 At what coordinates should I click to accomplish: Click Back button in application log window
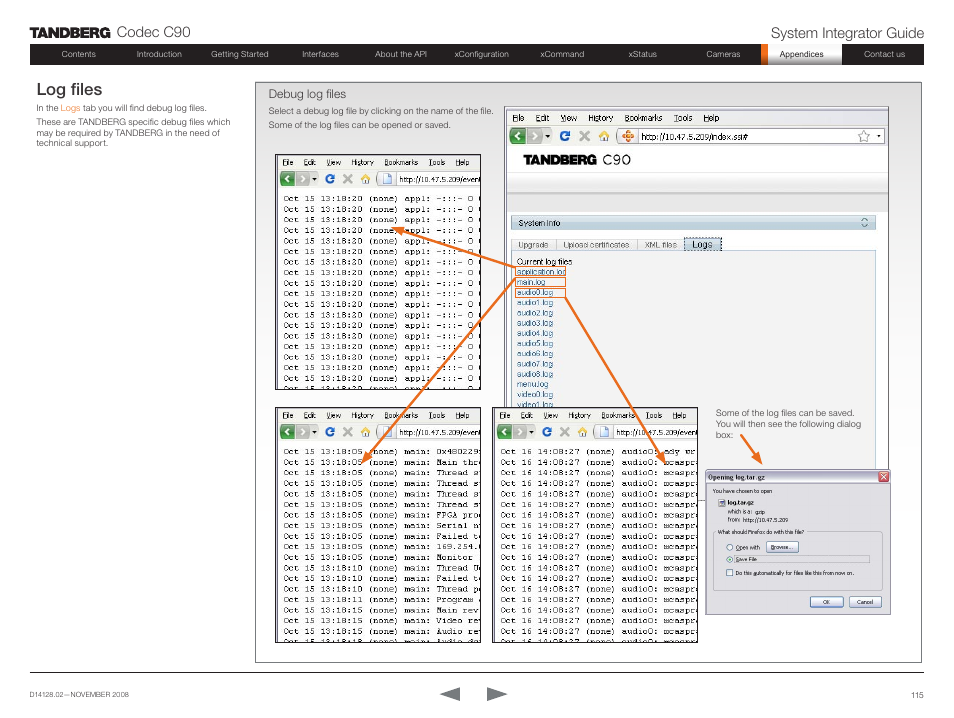pyautogui.click(x=287, y=179)
